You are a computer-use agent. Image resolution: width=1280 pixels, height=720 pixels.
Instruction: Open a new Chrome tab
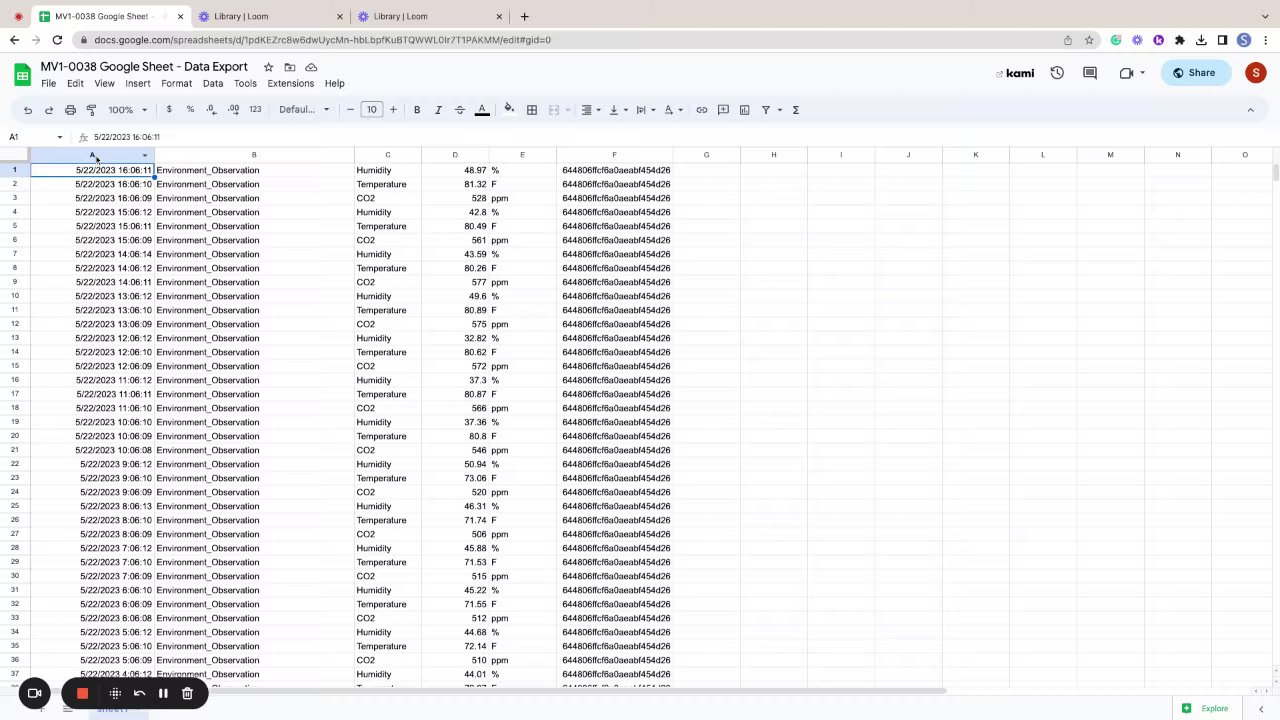pyautogui.click(x=524, y=16)
